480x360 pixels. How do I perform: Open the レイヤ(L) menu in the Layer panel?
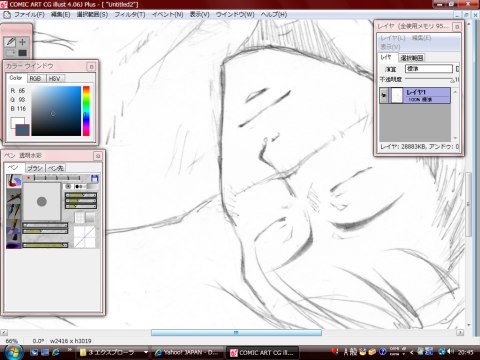pyautogui.click(x=393, y=38)
